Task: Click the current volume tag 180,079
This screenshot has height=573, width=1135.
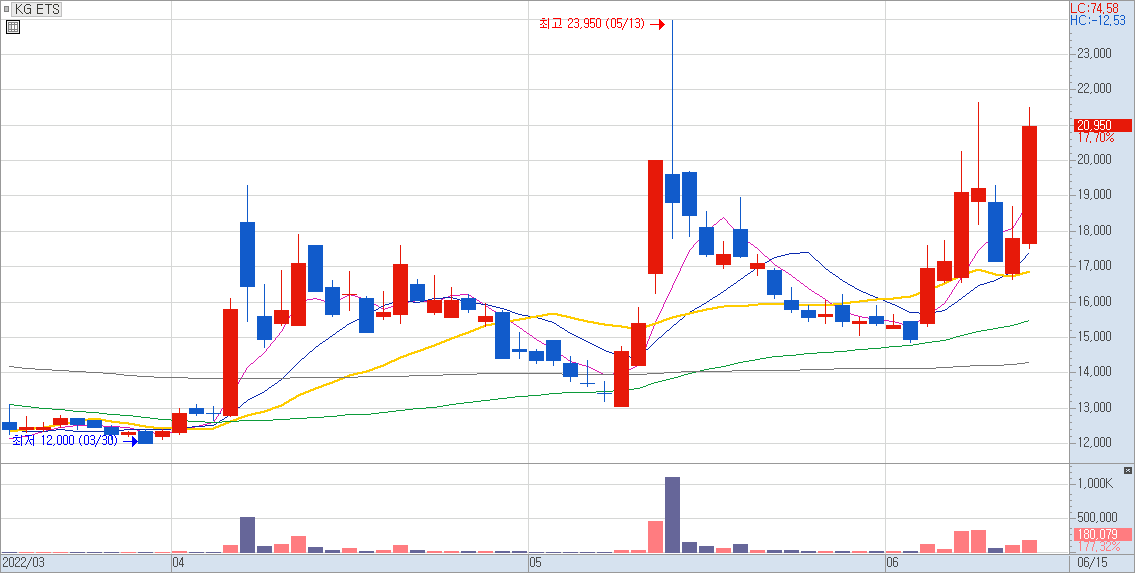Action: tap(1103, 535)
